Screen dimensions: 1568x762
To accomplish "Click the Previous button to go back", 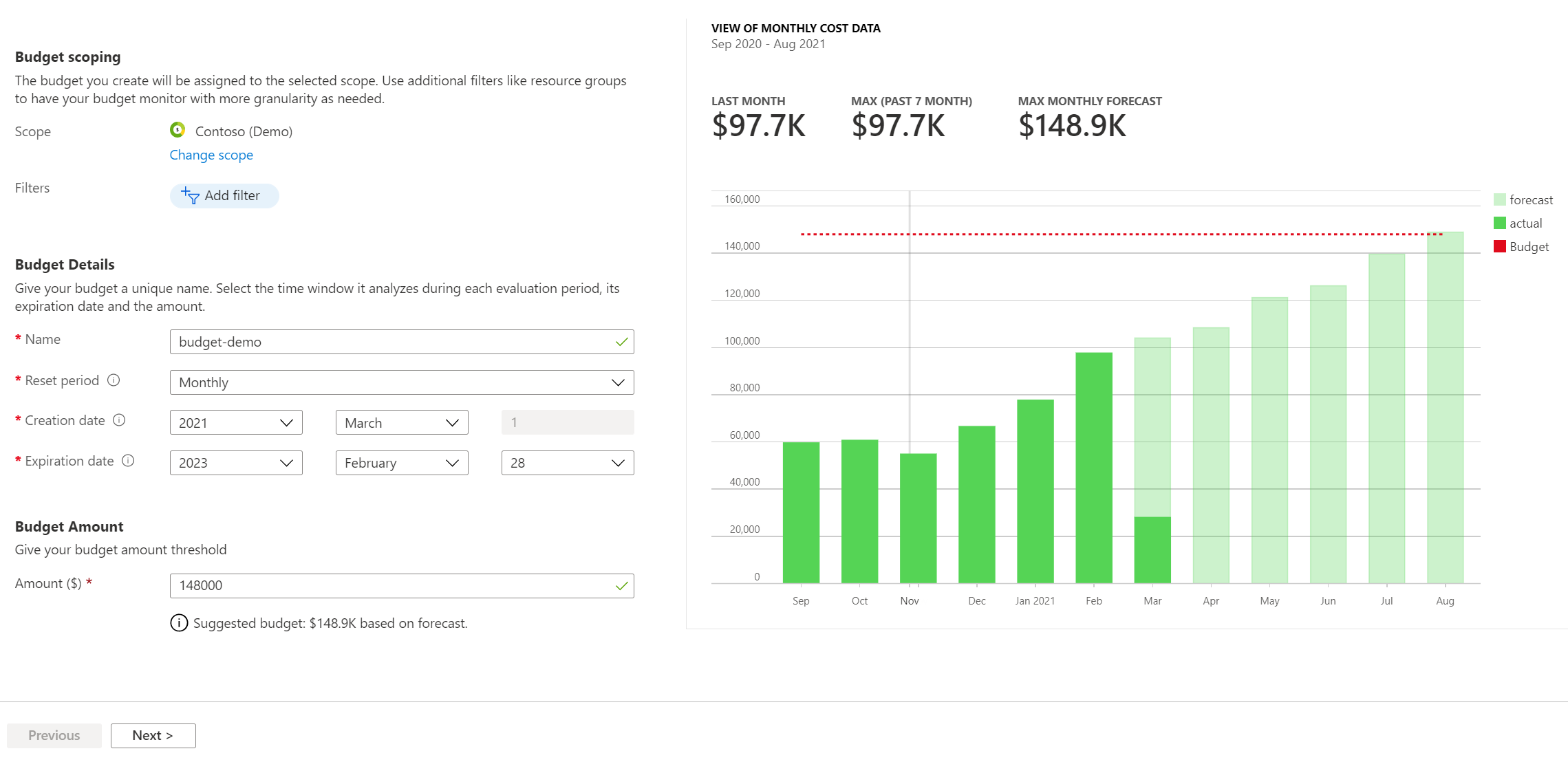I will (55, 735).
